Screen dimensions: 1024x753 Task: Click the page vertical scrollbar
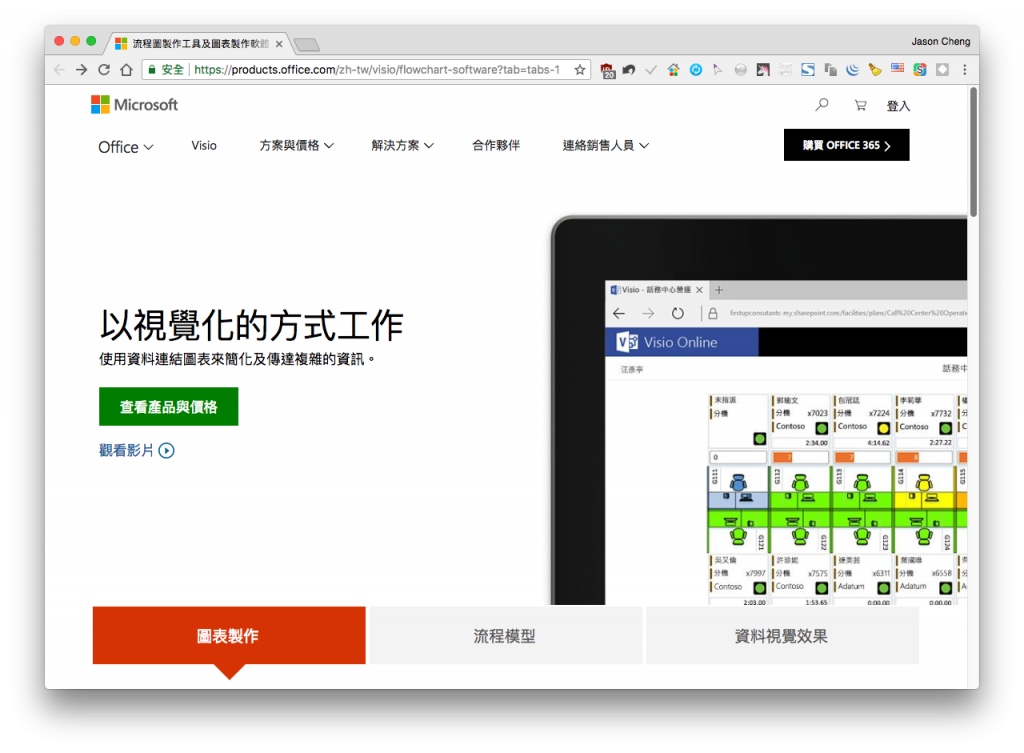coord(973,152)
